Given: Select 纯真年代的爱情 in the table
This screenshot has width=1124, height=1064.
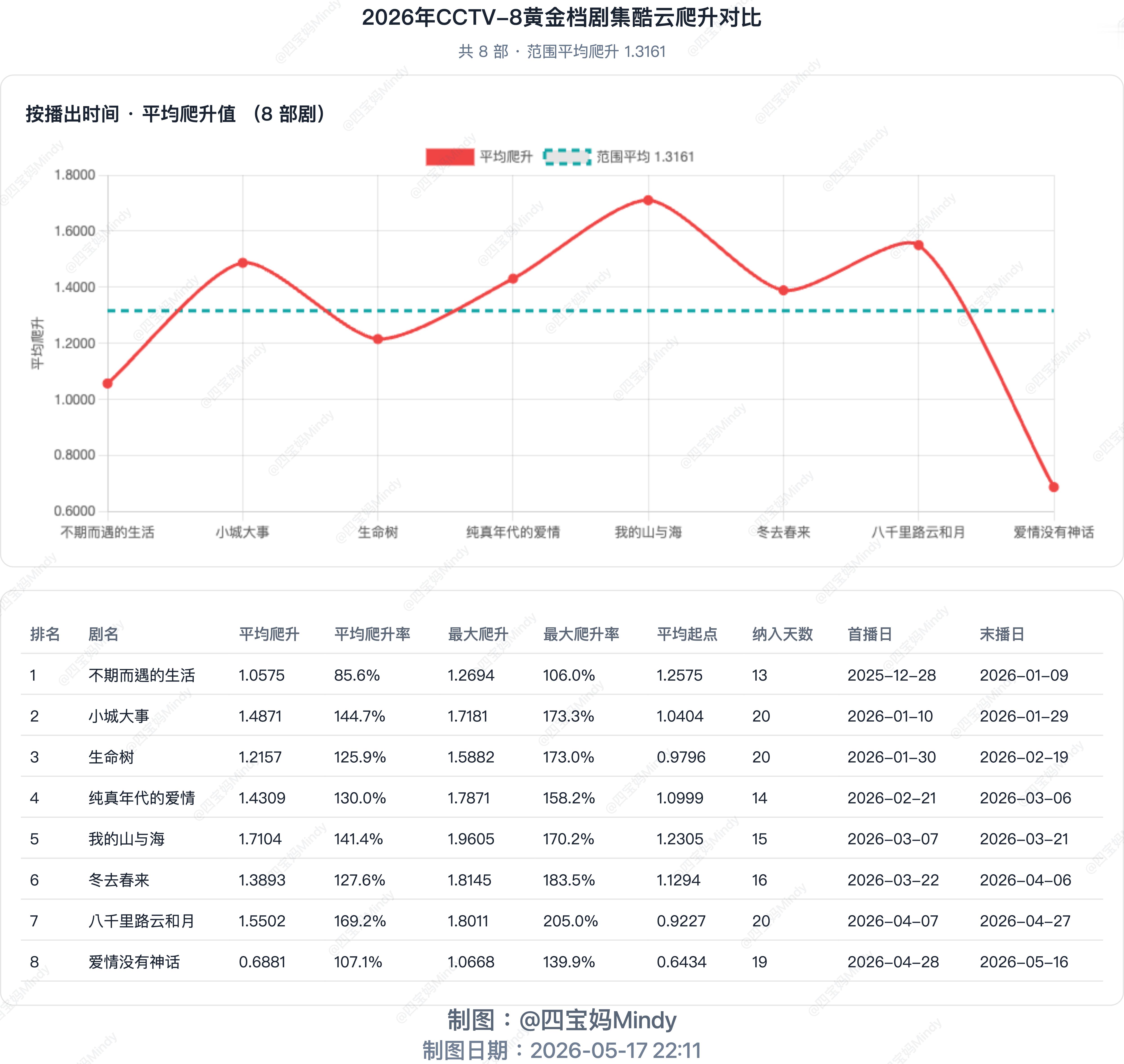Looking at the screenshot, I should (142, 798).
